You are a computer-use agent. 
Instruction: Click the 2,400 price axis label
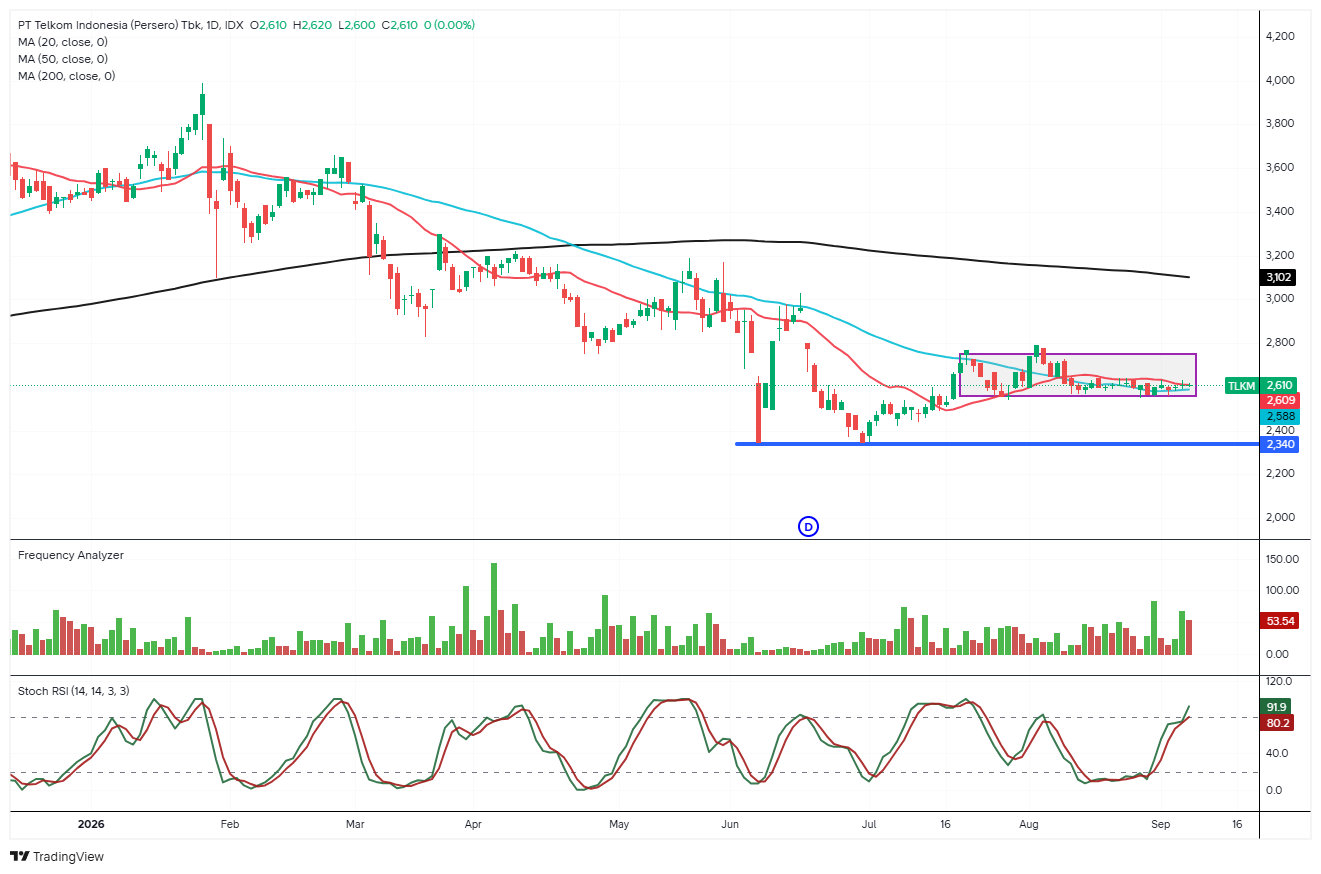pyautogui.click(x=1281, y=429)
